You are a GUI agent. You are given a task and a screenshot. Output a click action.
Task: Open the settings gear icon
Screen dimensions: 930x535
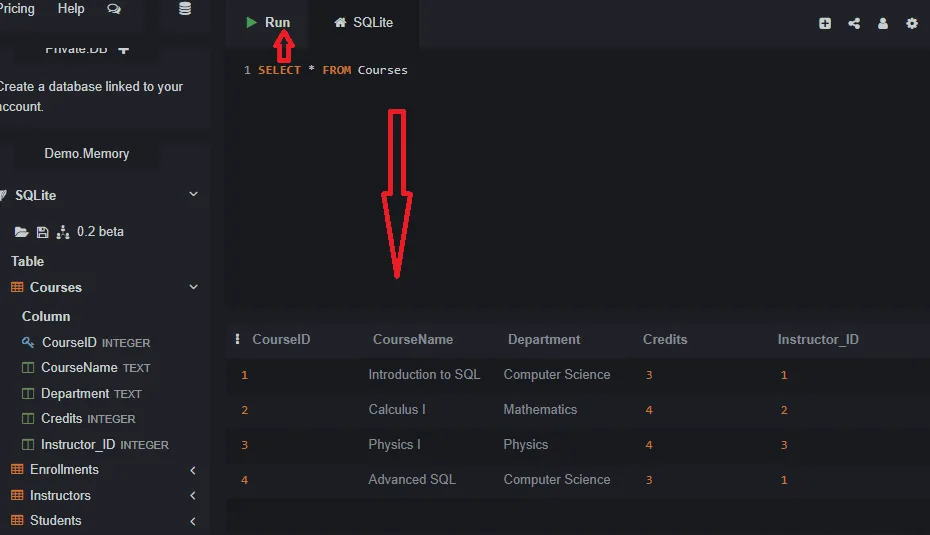coord(912,23)
